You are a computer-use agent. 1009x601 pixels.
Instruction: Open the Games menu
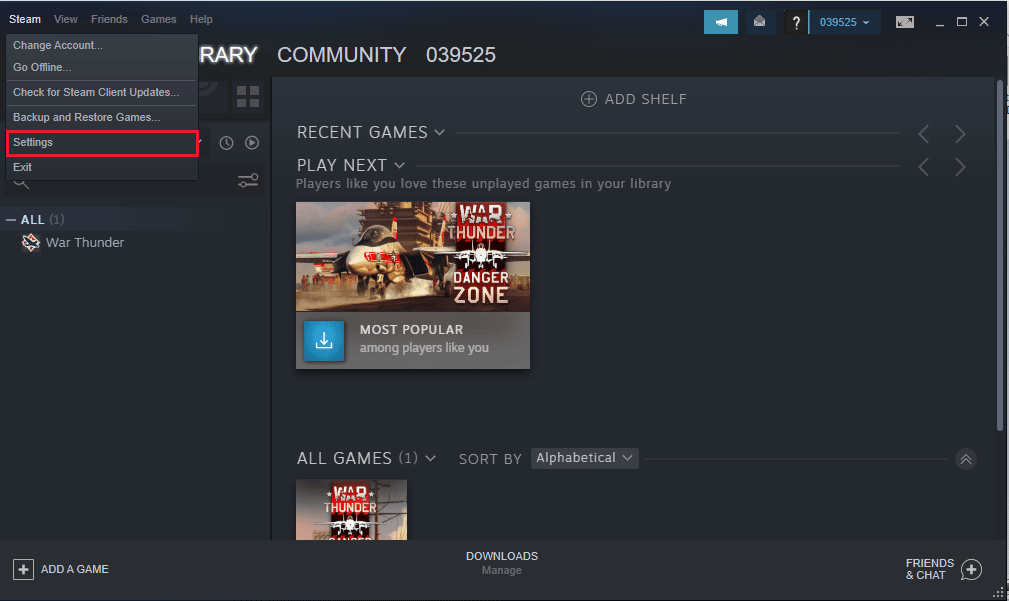[x=158, y=19]
